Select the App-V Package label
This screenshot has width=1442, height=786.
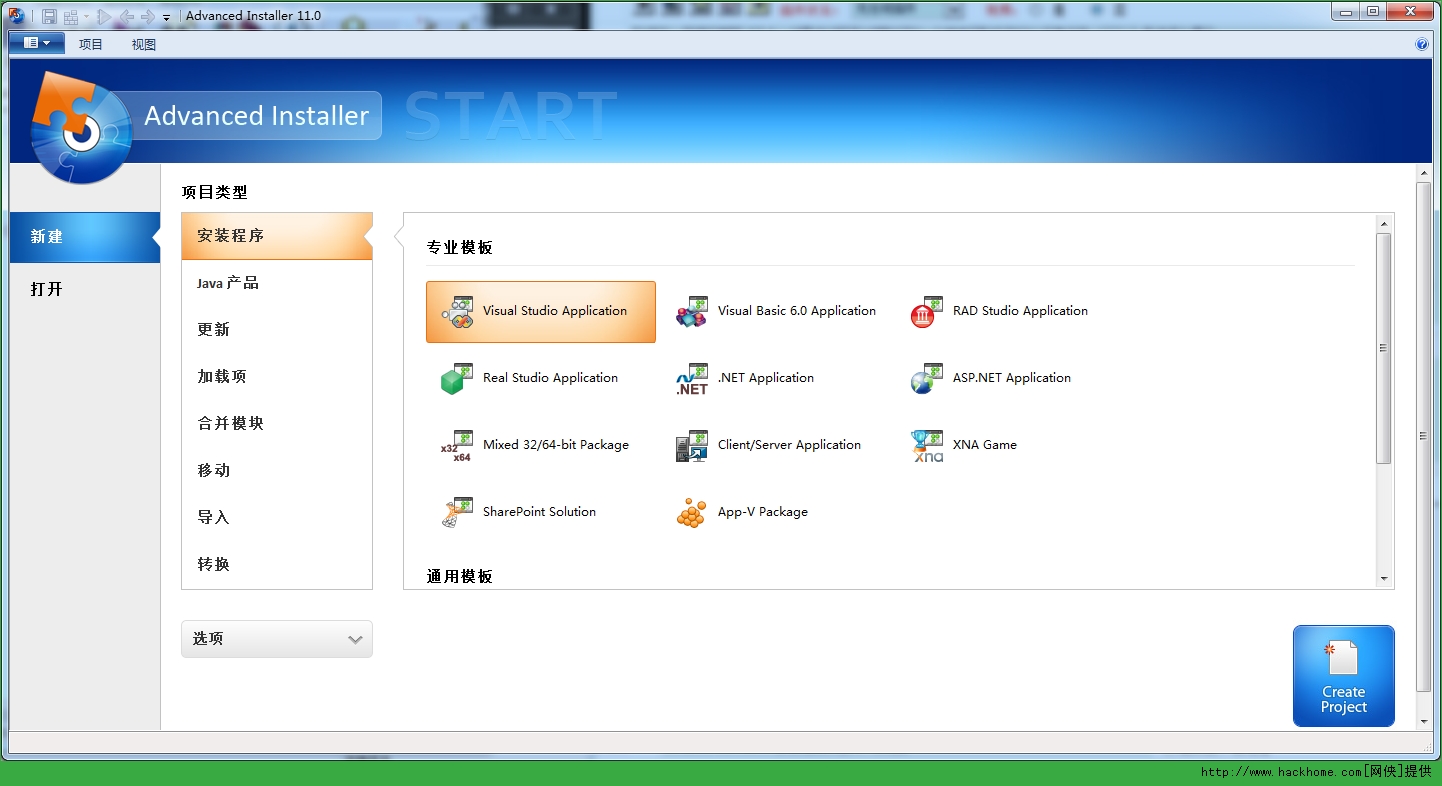[763, 512]
